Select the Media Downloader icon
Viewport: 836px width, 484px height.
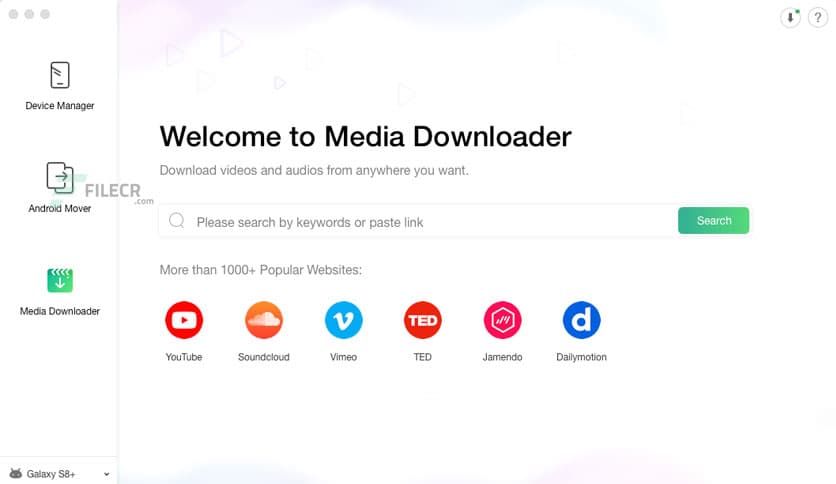coord(60,280)
